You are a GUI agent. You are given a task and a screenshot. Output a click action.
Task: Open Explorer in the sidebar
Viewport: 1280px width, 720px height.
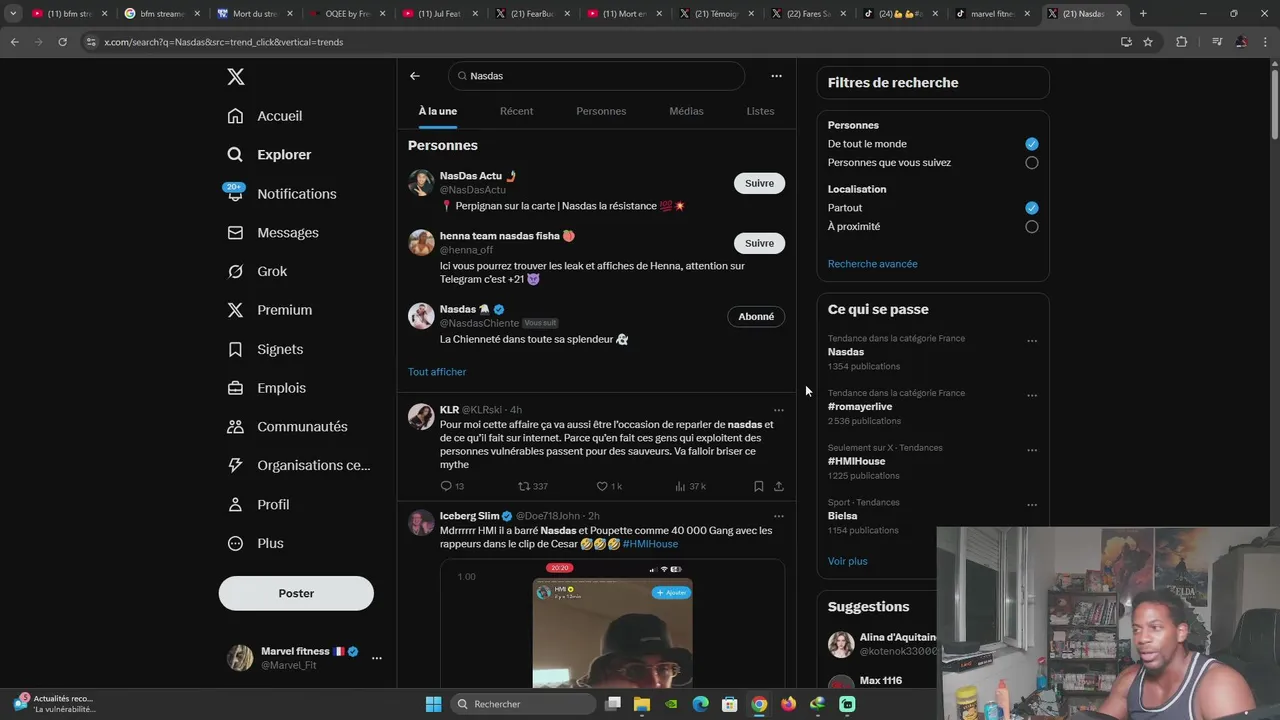pos(269,155)
